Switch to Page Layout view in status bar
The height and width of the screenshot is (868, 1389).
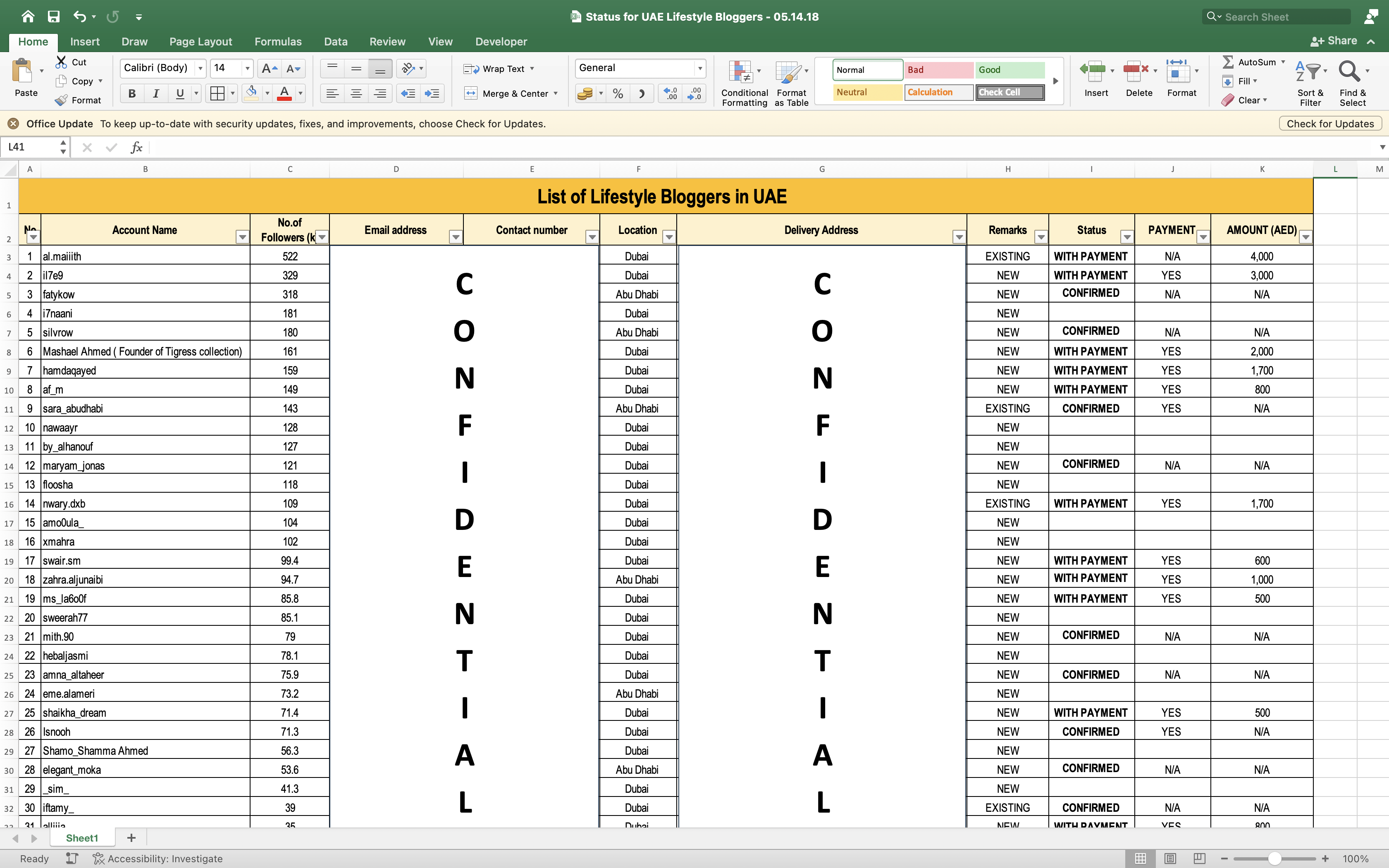(1170, 858)
